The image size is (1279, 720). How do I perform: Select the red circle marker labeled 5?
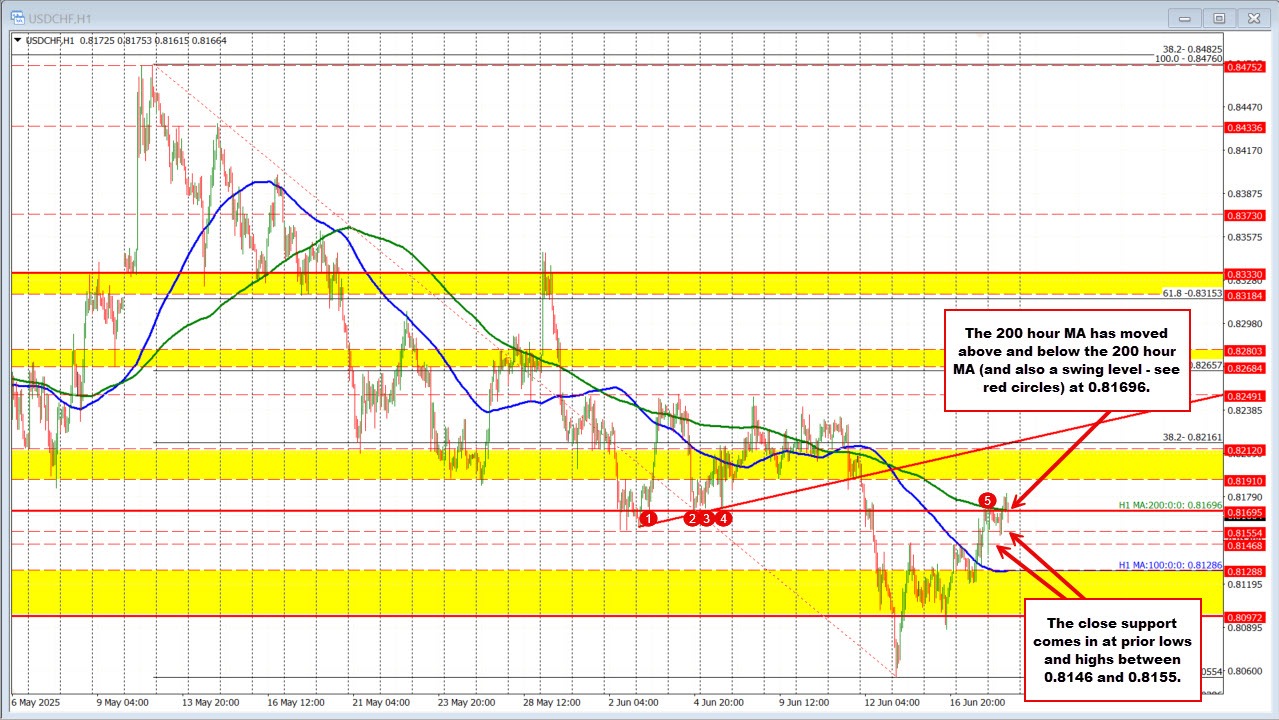point(988,500)
